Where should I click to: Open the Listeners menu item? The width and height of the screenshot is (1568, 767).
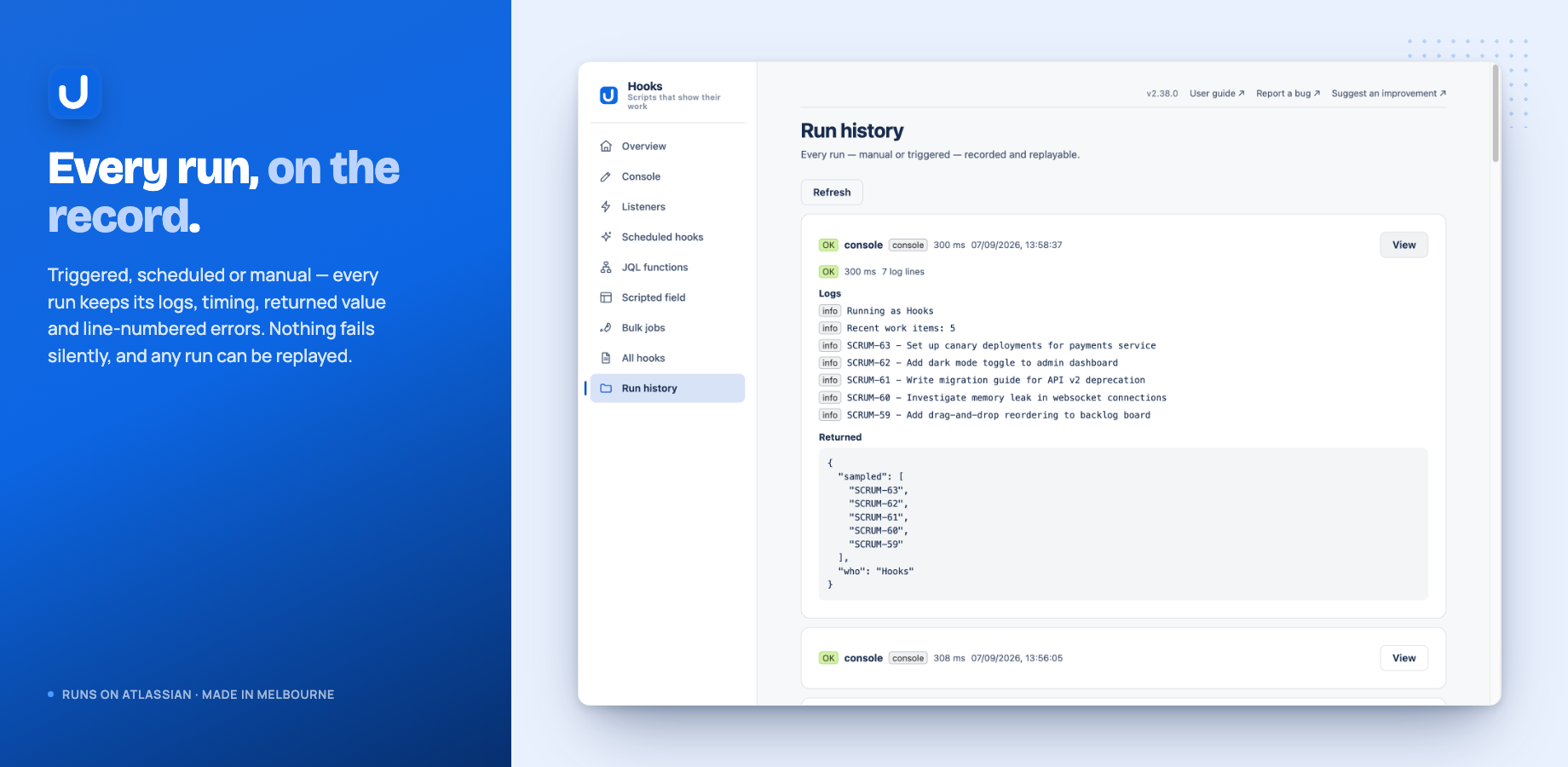pos(667,207)
